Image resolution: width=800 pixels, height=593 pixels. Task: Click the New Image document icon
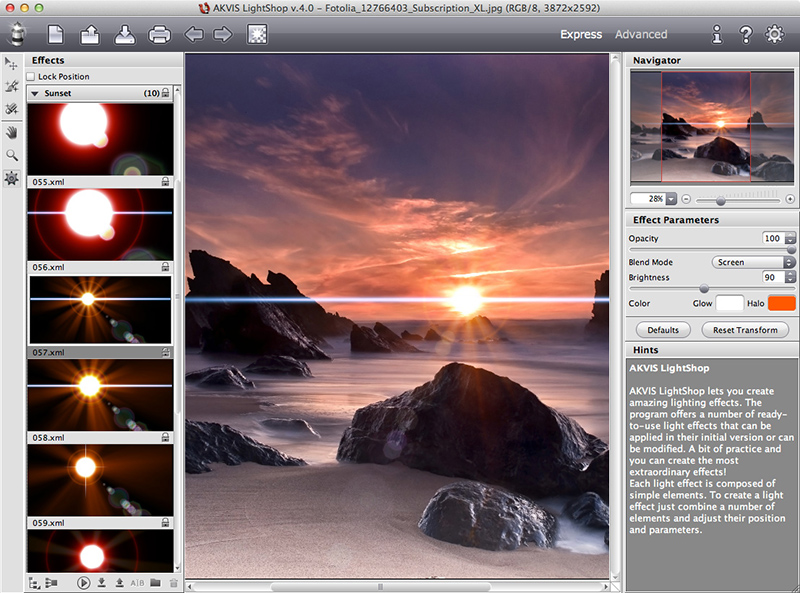coord(56,35)
